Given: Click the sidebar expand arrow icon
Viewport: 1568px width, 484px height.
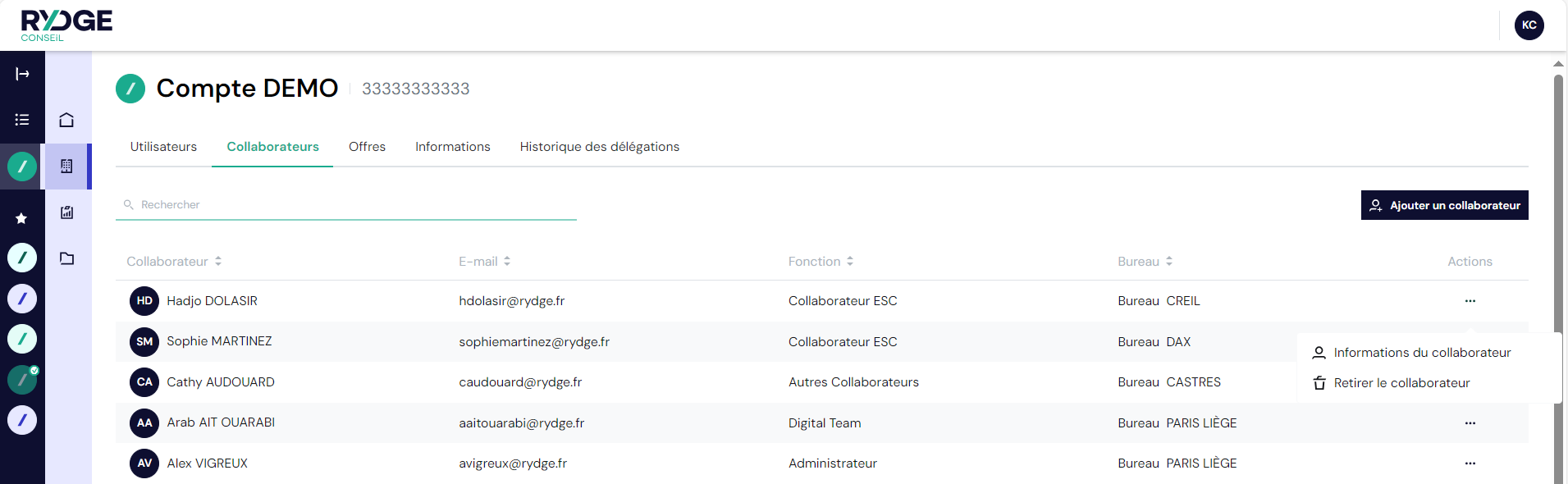Looking at the screenshot, I should pyautogui.click(x=22, y=74).
